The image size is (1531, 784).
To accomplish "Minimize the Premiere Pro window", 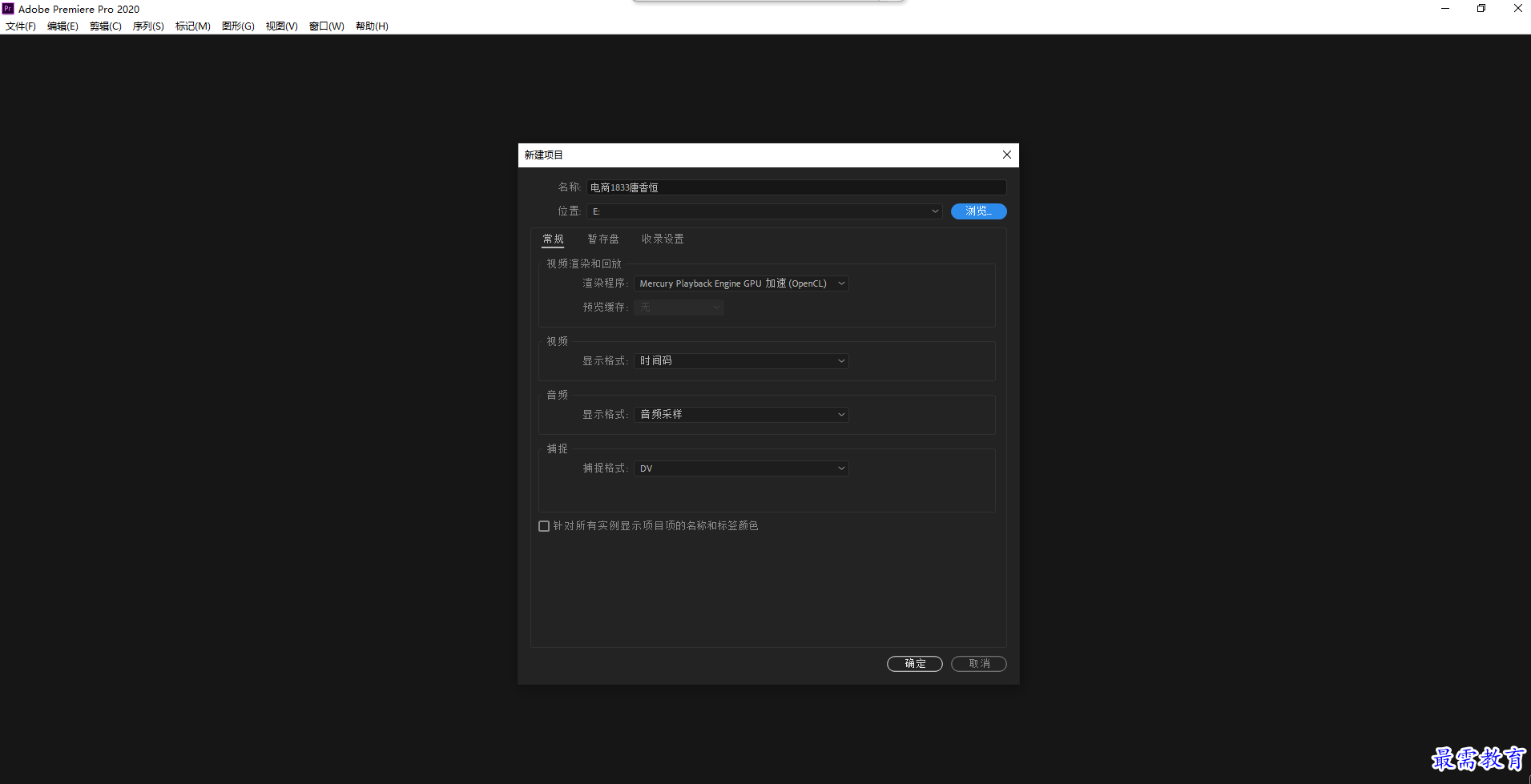I will click(x=1445, y=9).
